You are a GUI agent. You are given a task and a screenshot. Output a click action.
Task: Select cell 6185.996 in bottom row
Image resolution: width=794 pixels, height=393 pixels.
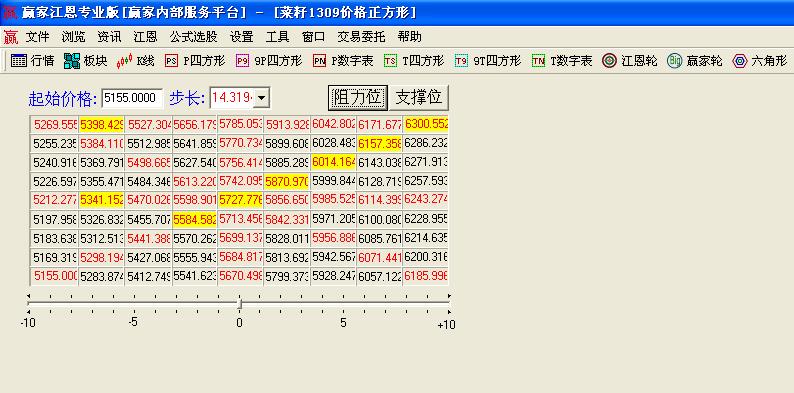[425, 276]
